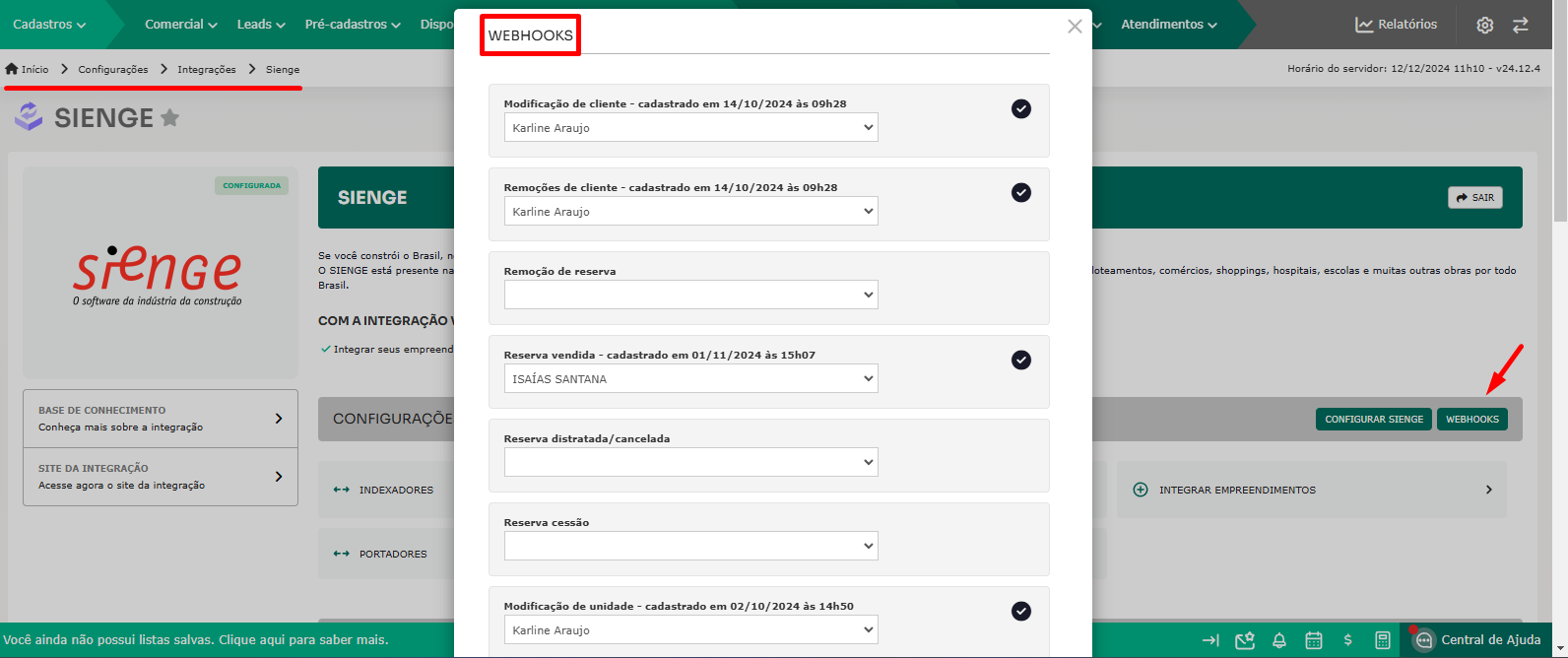Open the starred mail icon in bottom bar

[x=1245, y=640]
